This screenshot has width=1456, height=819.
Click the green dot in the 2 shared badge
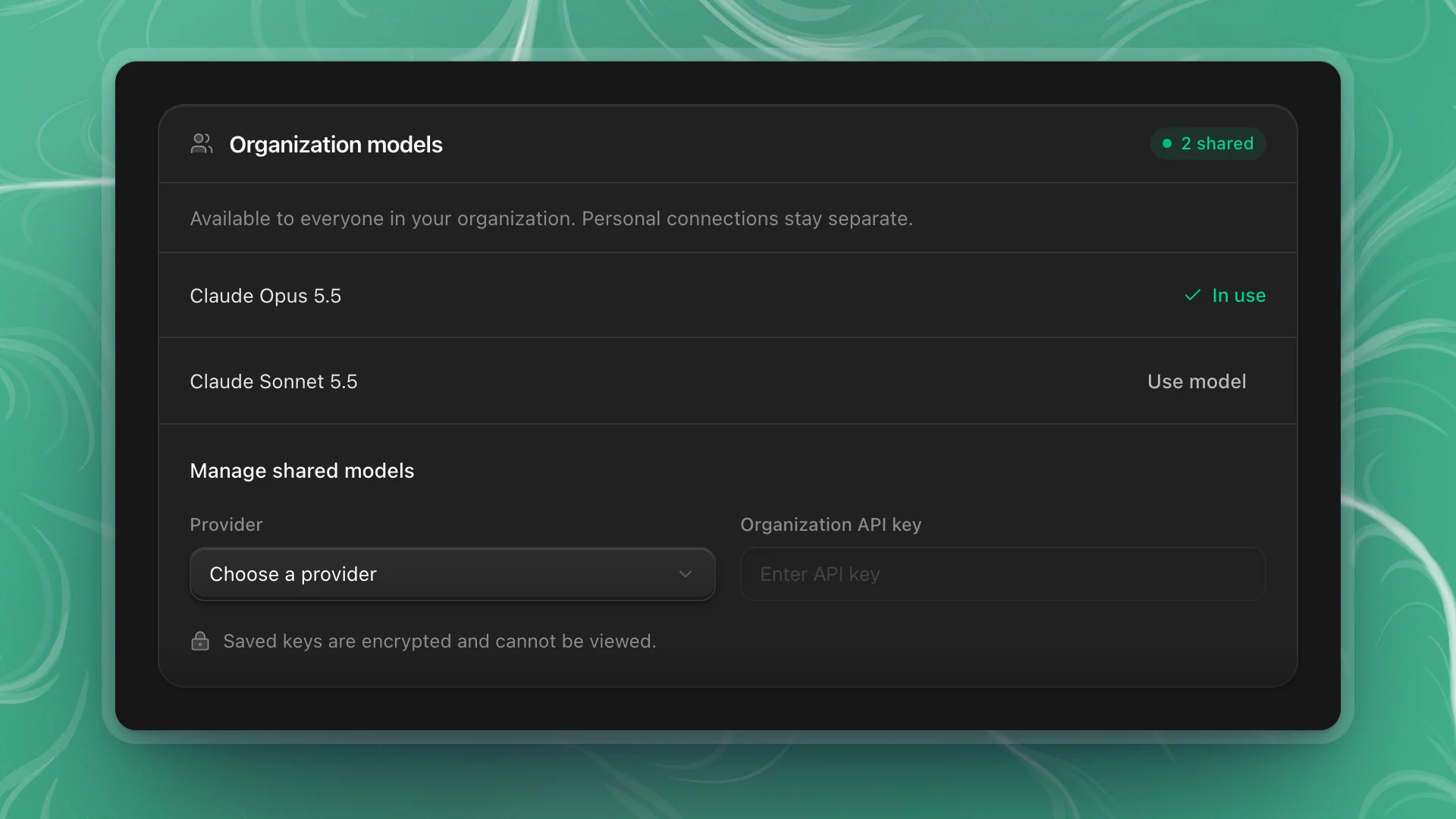(1167, 143)
